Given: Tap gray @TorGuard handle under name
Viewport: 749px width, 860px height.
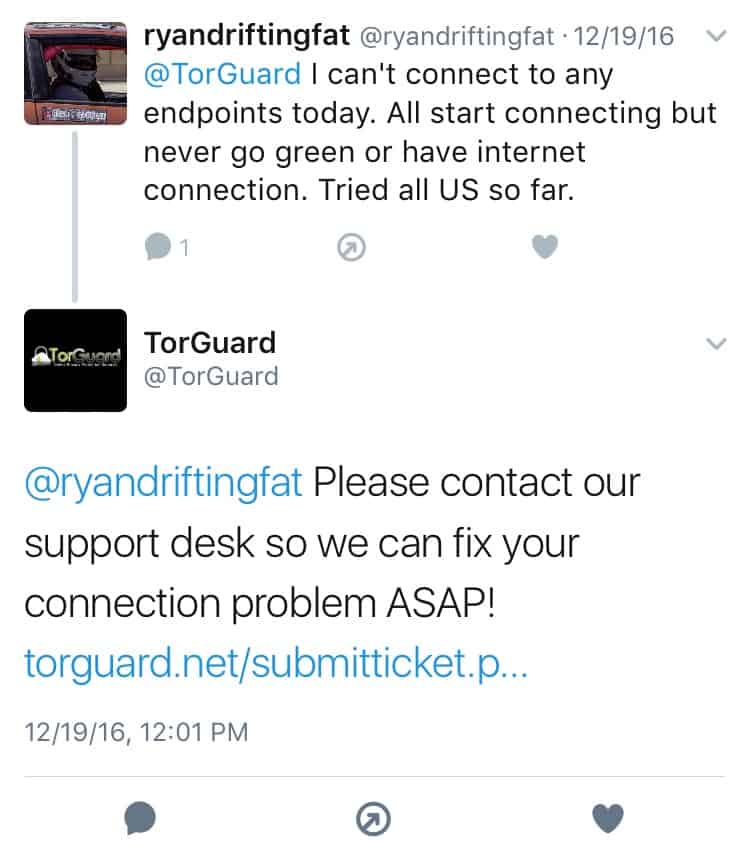Looking at the screenshot, I should click(x=211, y=377).
